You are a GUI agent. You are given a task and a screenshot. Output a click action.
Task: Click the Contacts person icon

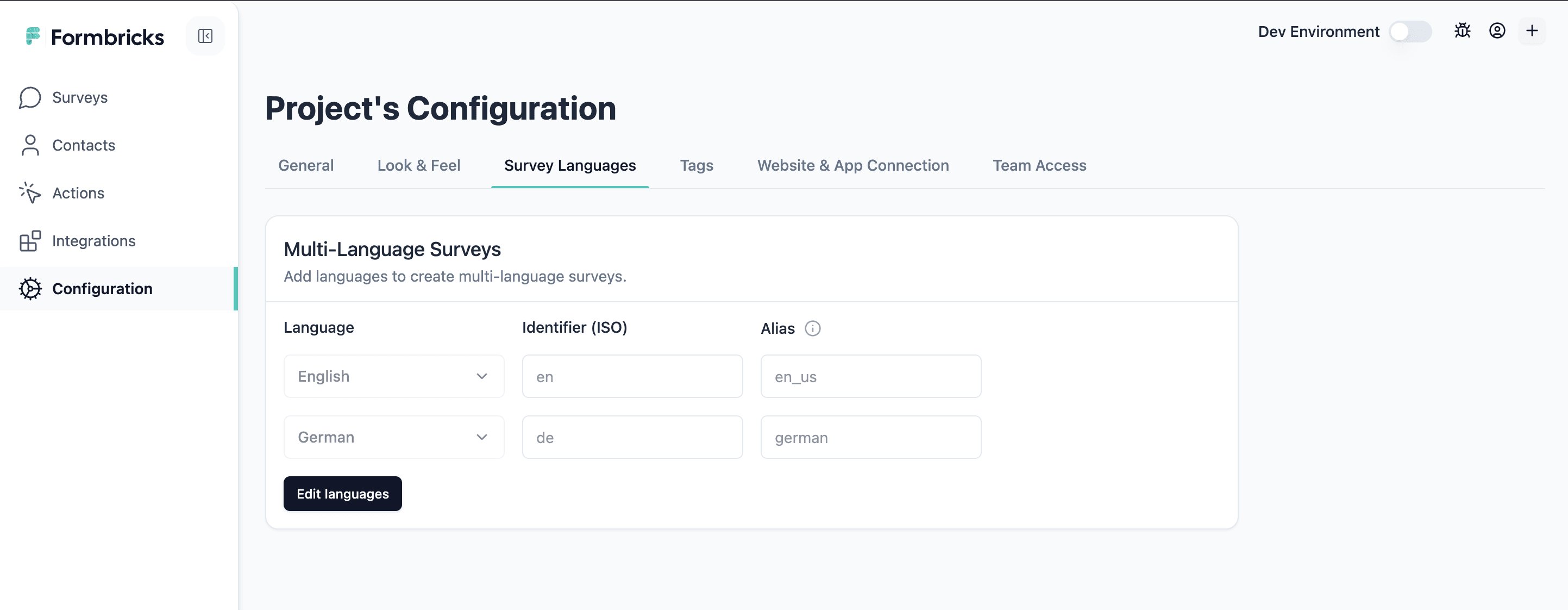click(30, 145)
